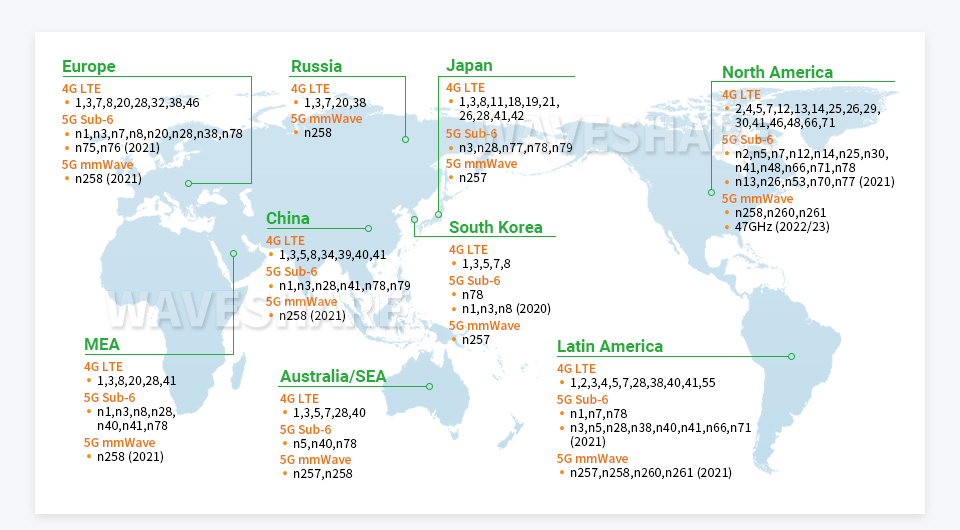Click the n75,n76 (2021) entry
This screenshot has height=530, width=960.
pyautogui.click(x=117, y=147)
